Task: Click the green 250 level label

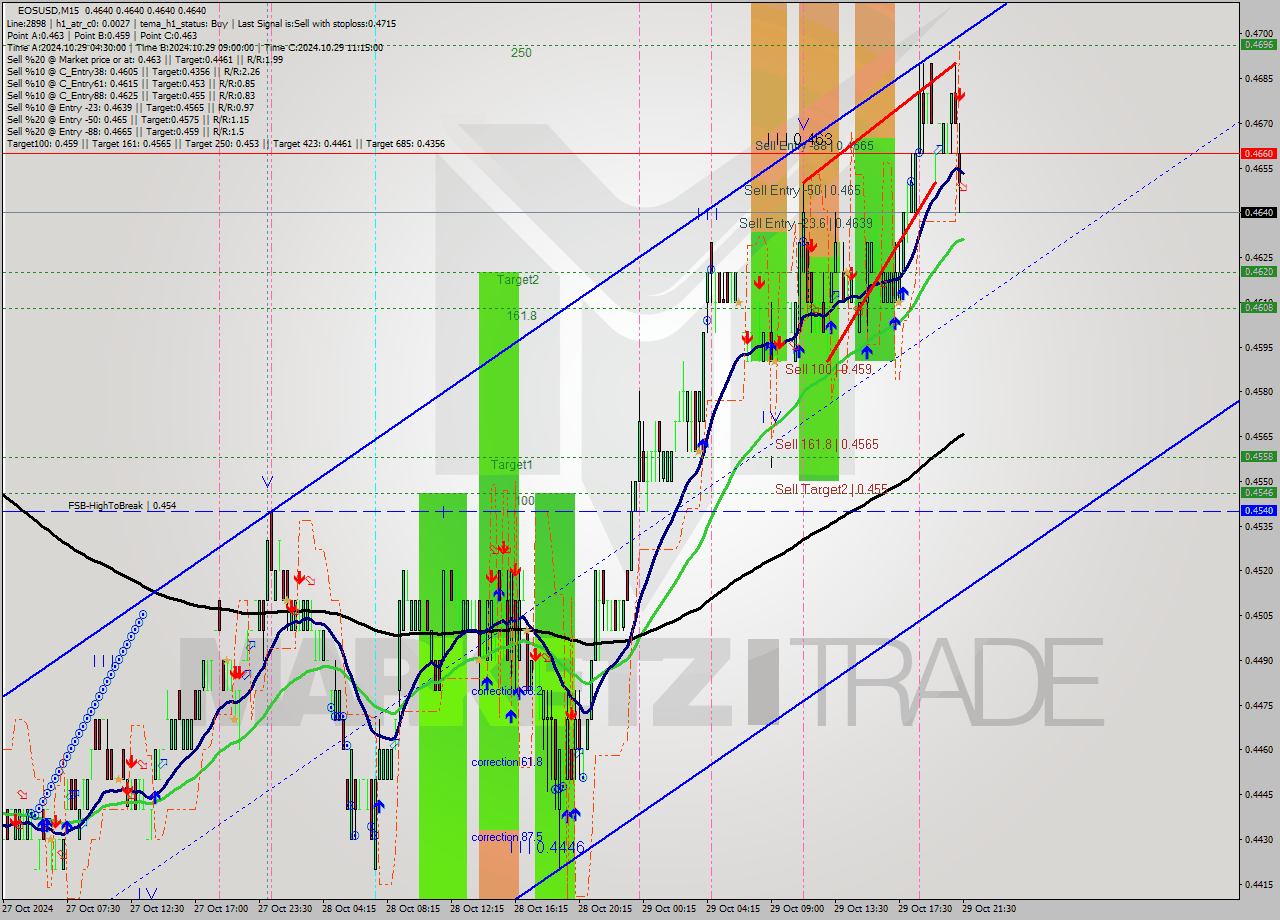Action: pos(521,53)
